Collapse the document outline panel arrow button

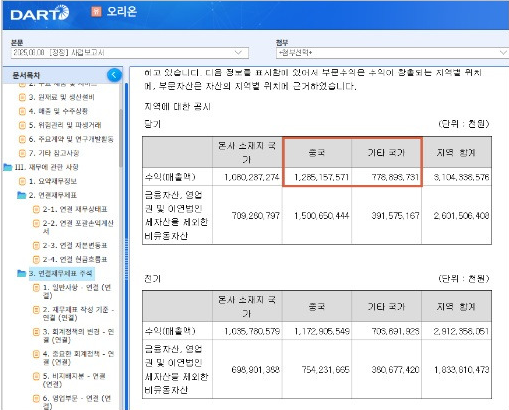[x=114, y=75]
